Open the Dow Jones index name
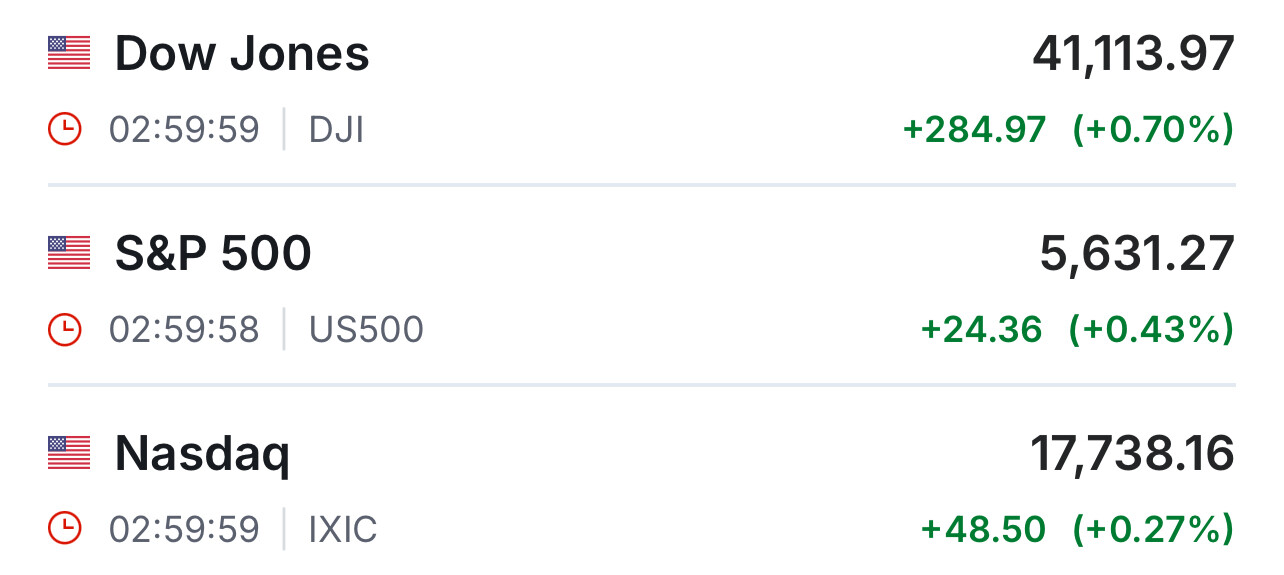 click(x=242, y=54)
